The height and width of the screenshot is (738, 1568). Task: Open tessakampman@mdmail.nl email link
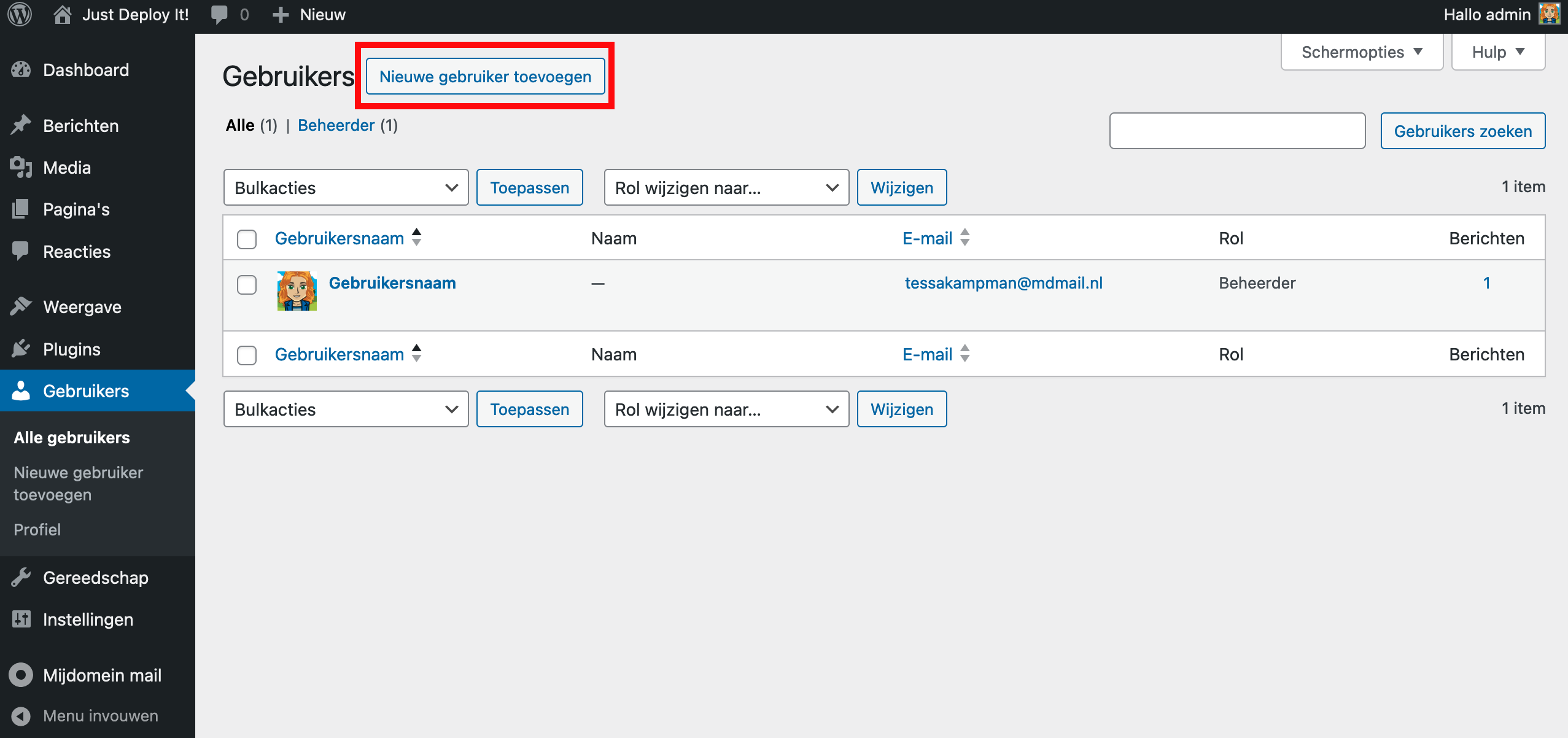[x=1003, y=283]
